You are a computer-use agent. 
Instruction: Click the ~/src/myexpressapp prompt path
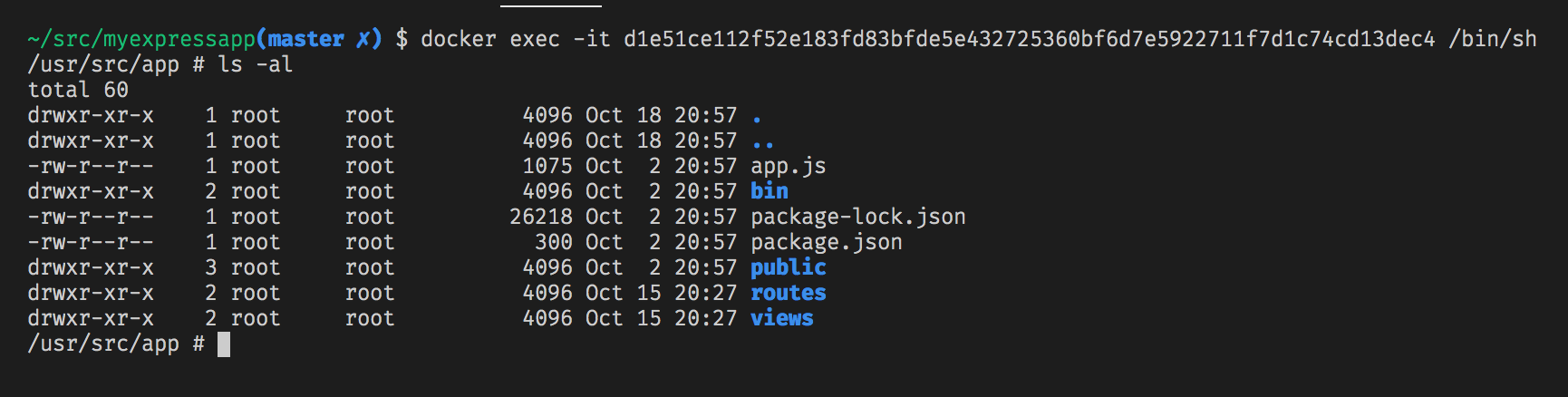[x=141, y=40]
